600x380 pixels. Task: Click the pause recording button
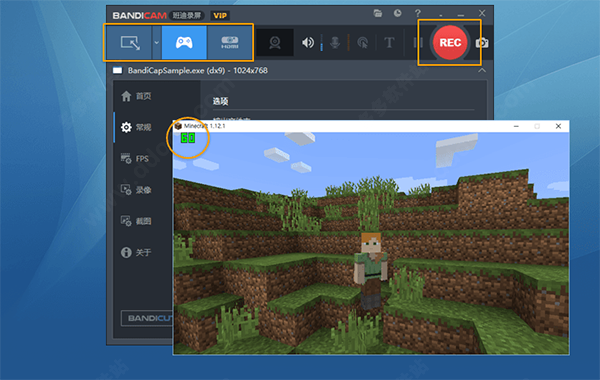418,42
